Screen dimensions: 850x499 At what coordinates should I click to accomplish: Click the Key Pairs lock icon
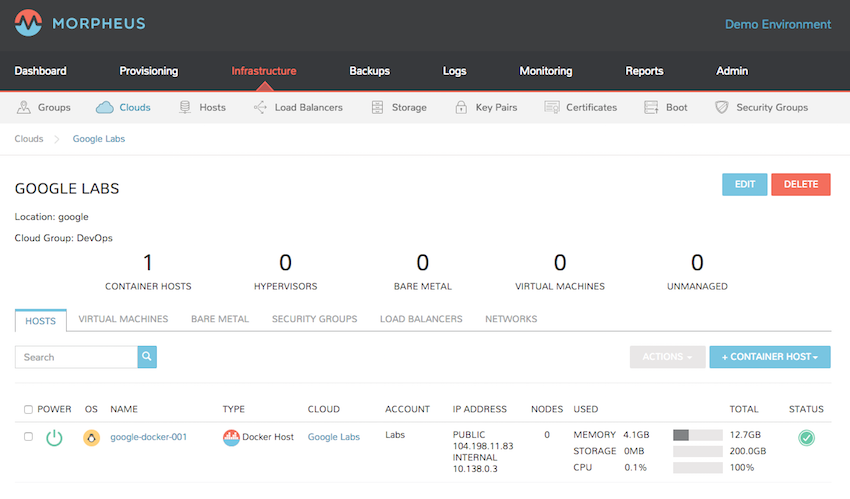461,107
